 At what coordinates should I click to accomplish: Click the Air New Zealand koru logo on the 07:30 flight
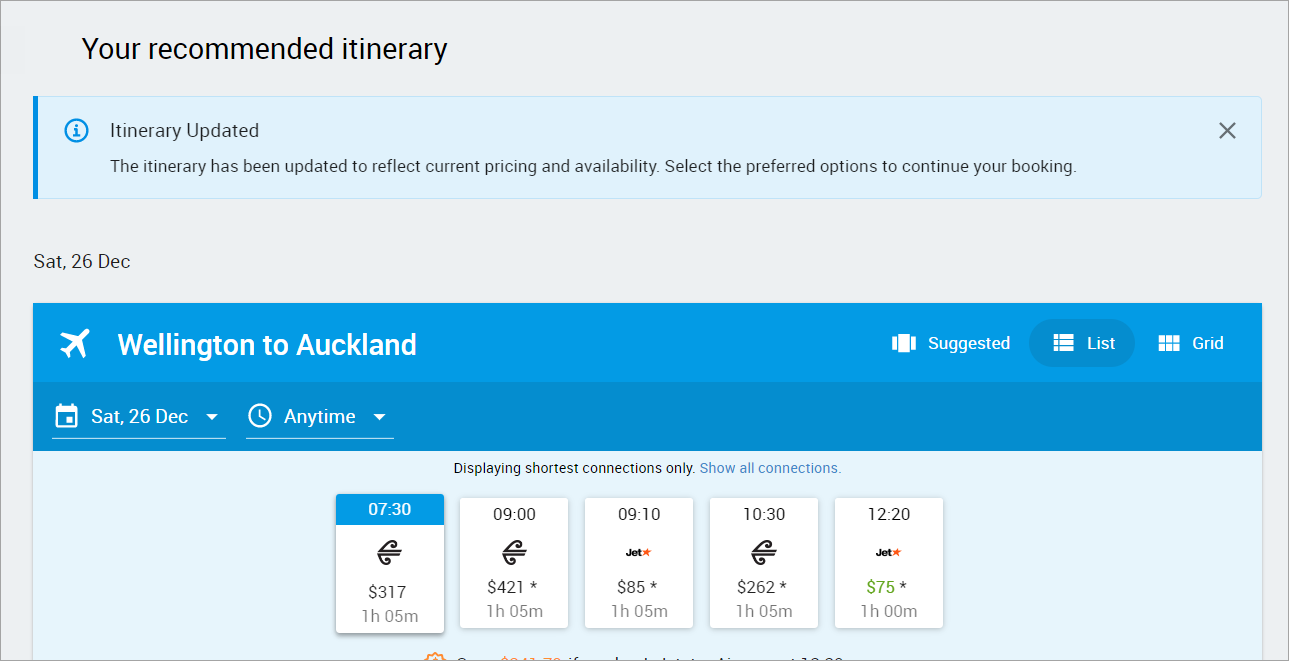[x=389, y=551]
